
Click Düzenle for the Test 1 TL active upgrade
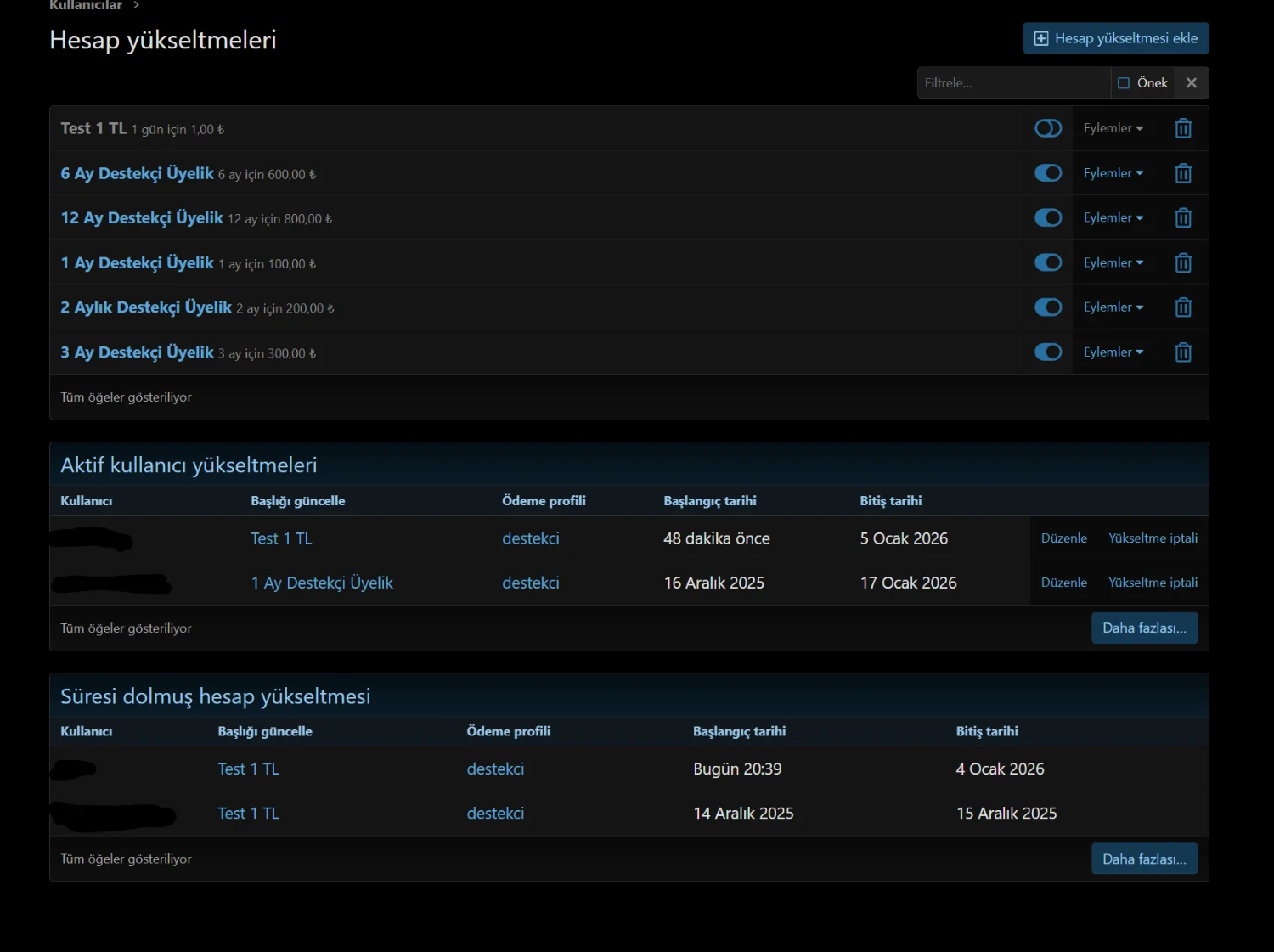pos(1063,538)
